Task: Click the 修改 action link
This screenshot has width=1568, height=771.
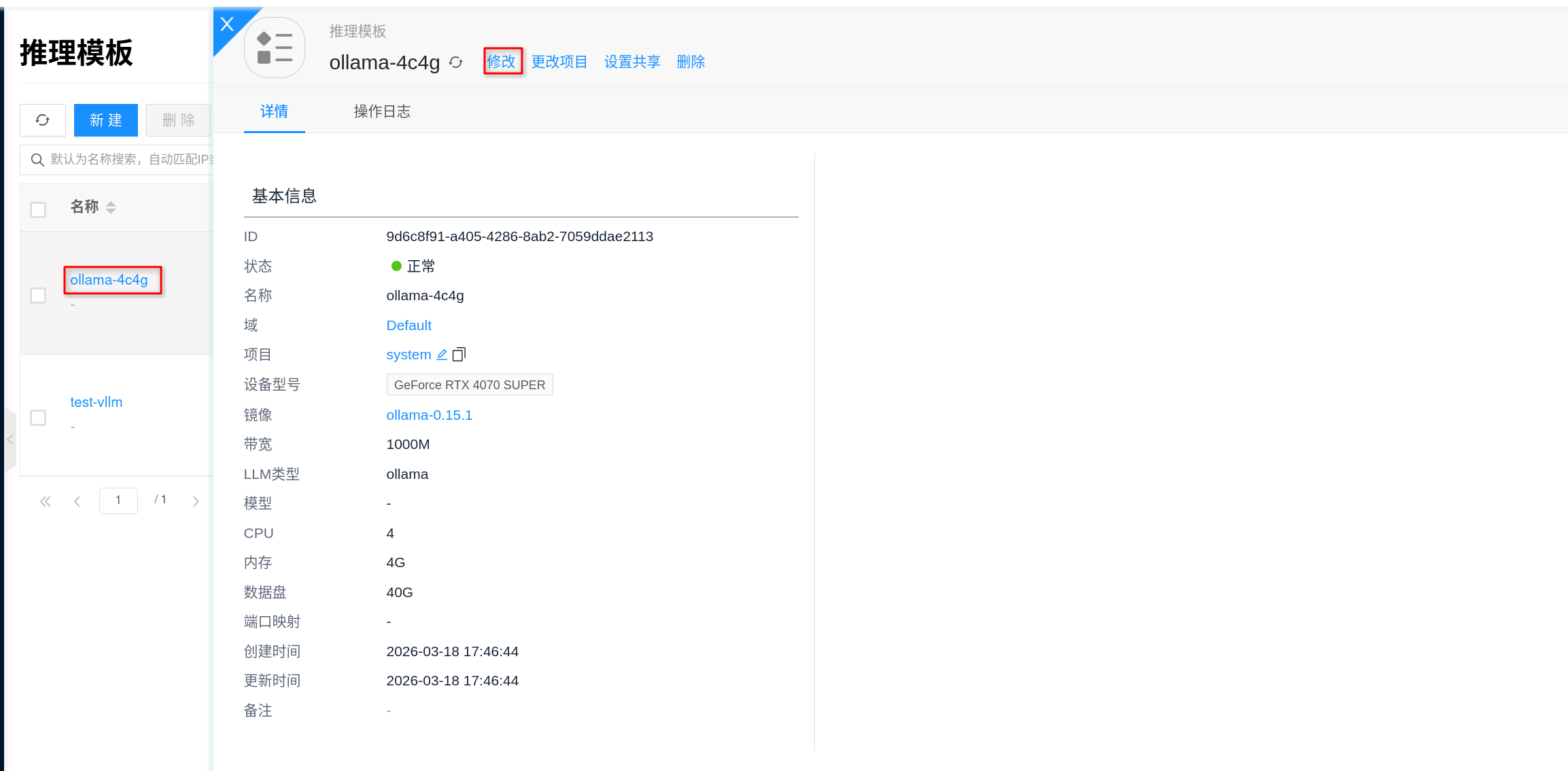Action: (x=502, y=62)
